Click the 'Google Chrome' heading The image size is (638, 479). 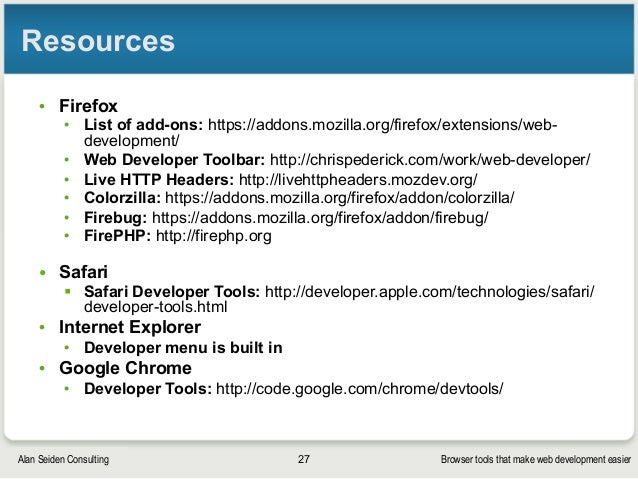[x=125, y=368]
